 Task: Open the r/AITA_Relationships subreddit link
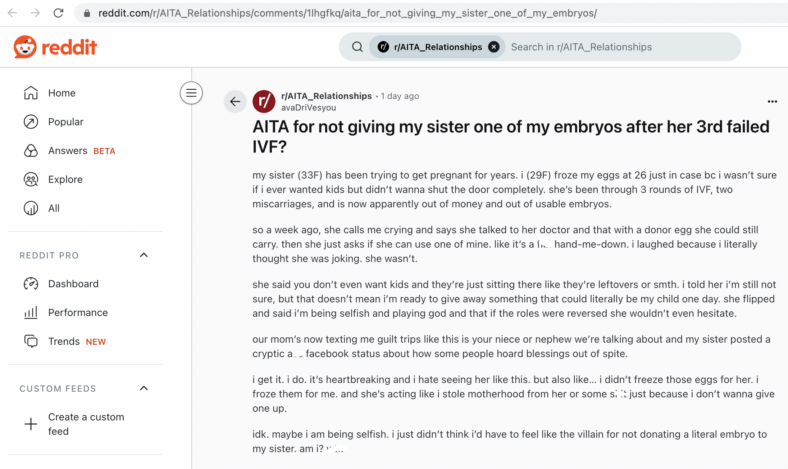point(326,96)
